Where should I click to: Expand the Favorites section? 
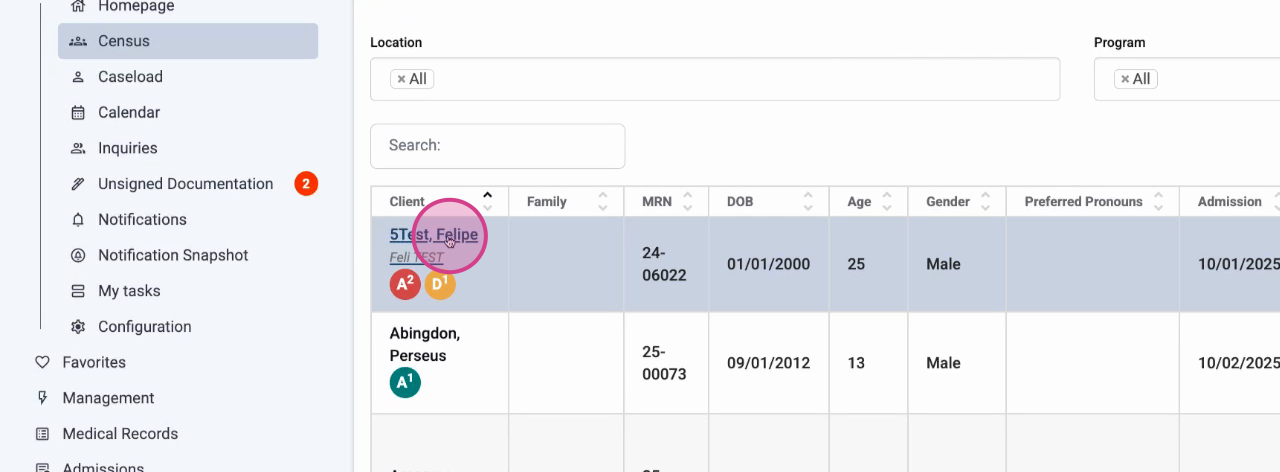tap(94, 362)
